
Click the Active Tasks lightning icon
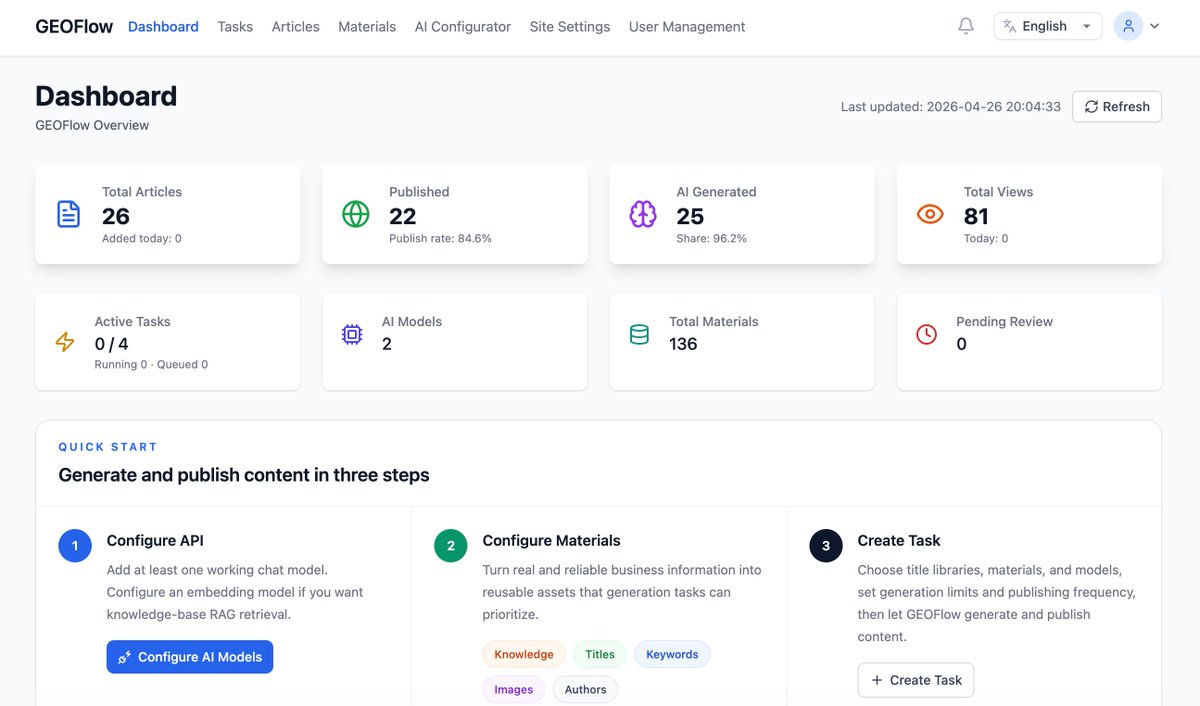coord(65,342)
